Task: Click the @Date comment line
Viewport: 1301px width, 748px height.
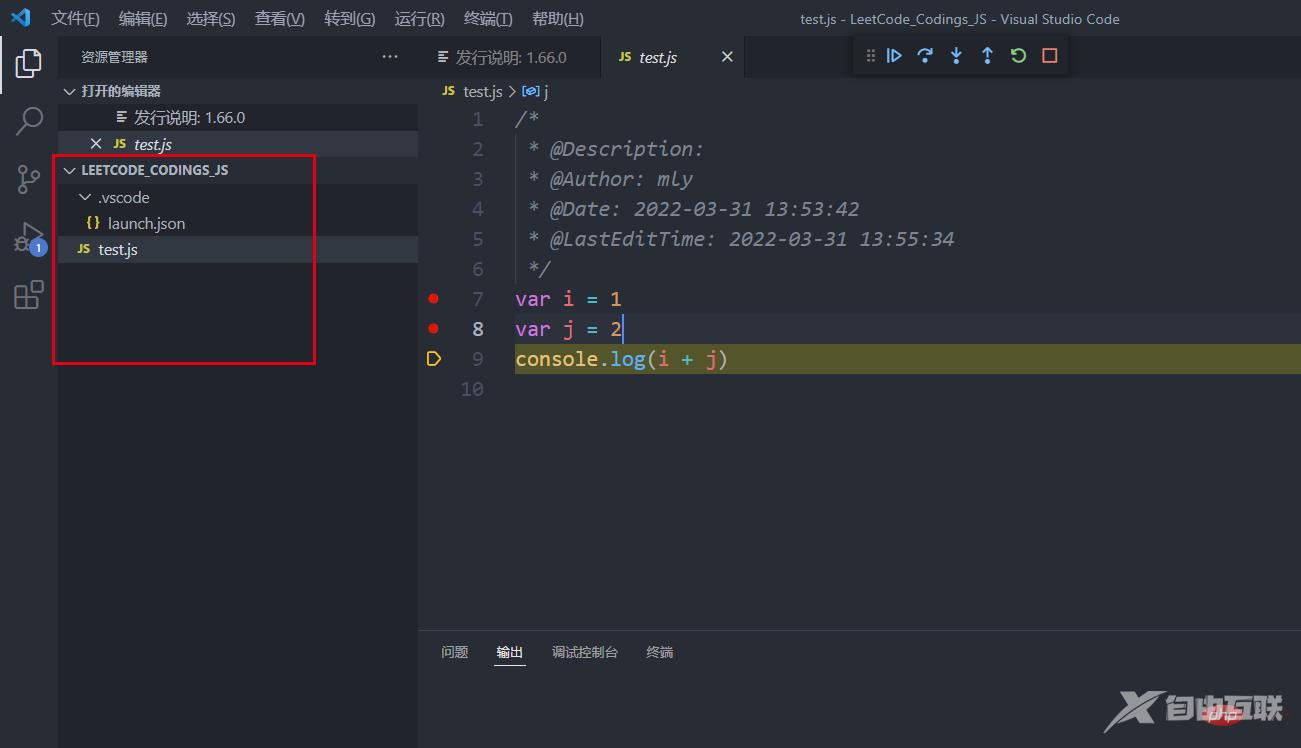Action: tap(694, 209)
